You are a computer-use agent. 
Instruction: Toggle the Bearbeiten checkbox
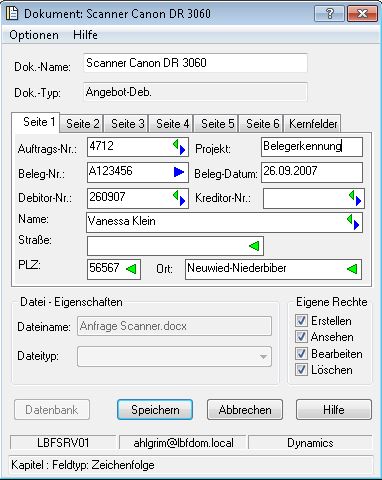click(x=301, y=353)
